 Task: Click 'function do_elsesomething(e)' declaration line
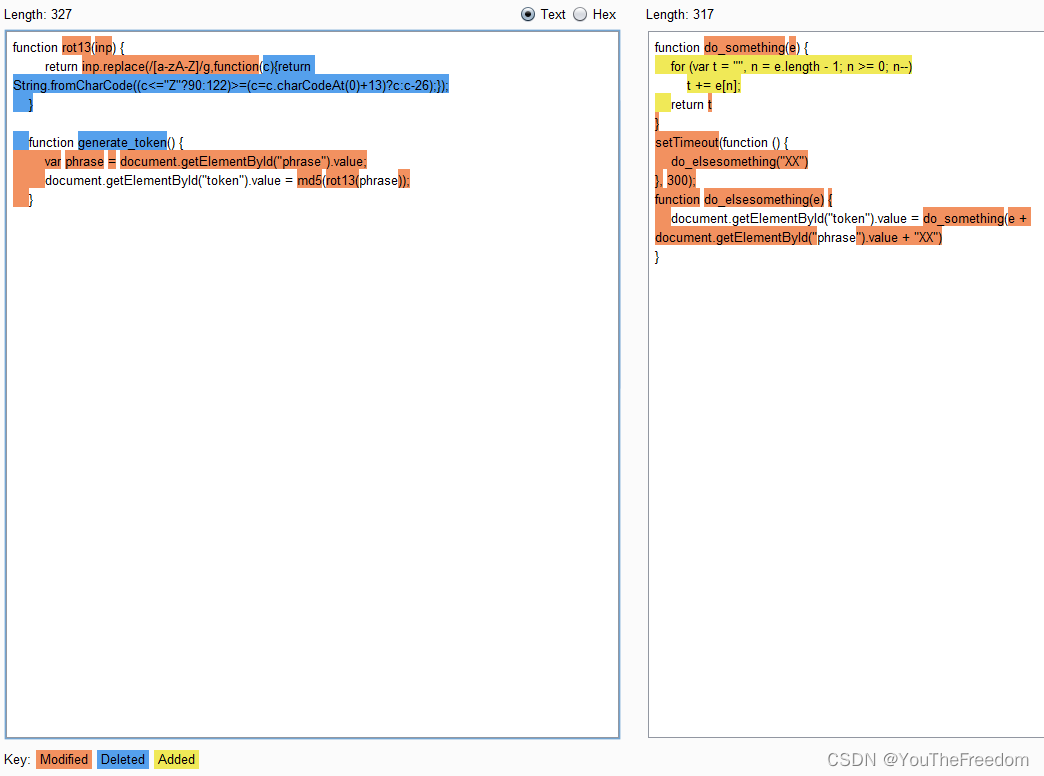tap(744, 199)
